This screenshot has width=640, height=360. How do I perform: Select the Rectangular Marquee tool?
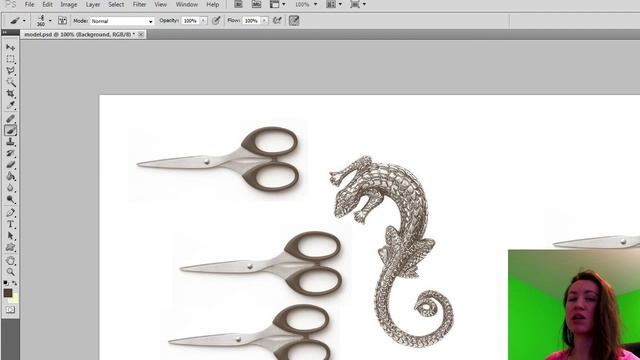tap(10, 59)
